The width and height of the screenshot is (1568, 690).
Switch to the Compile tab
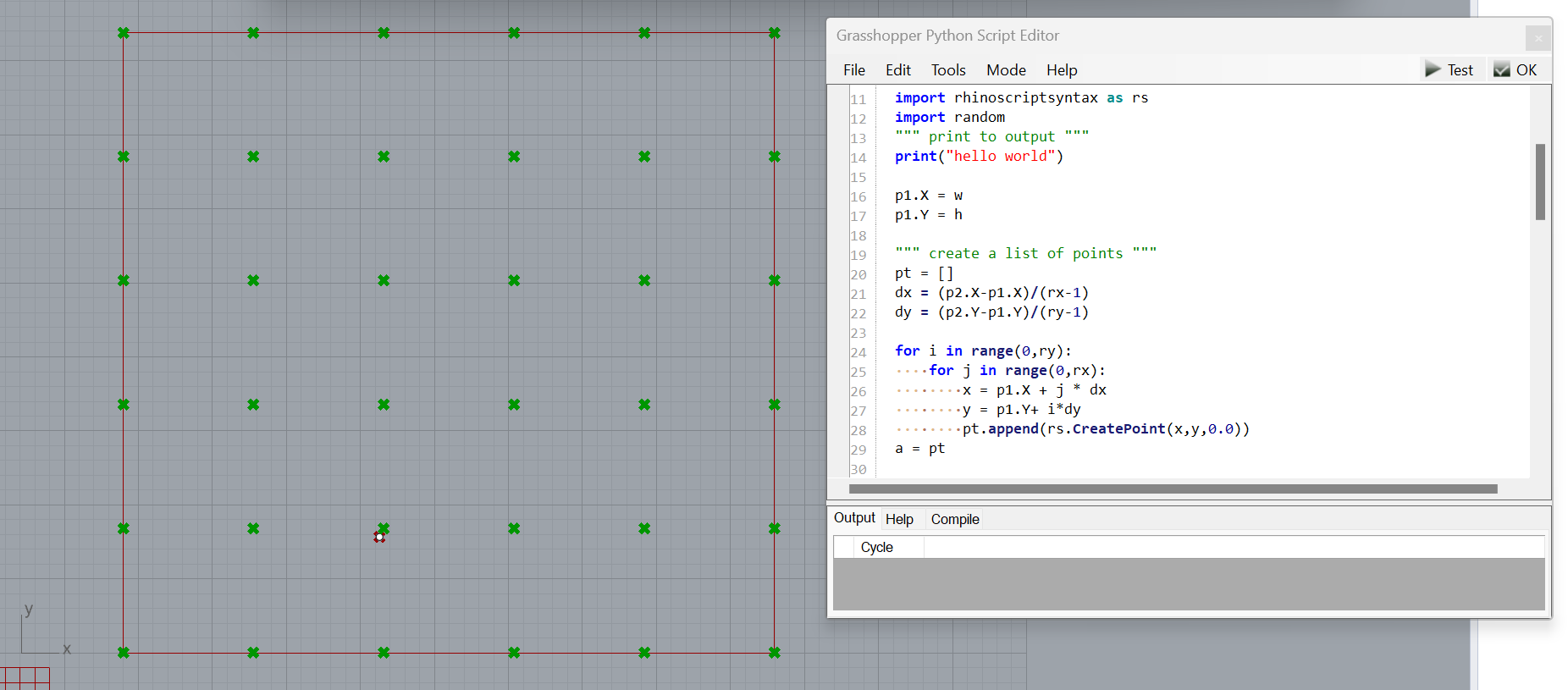(x=954, y=520)
